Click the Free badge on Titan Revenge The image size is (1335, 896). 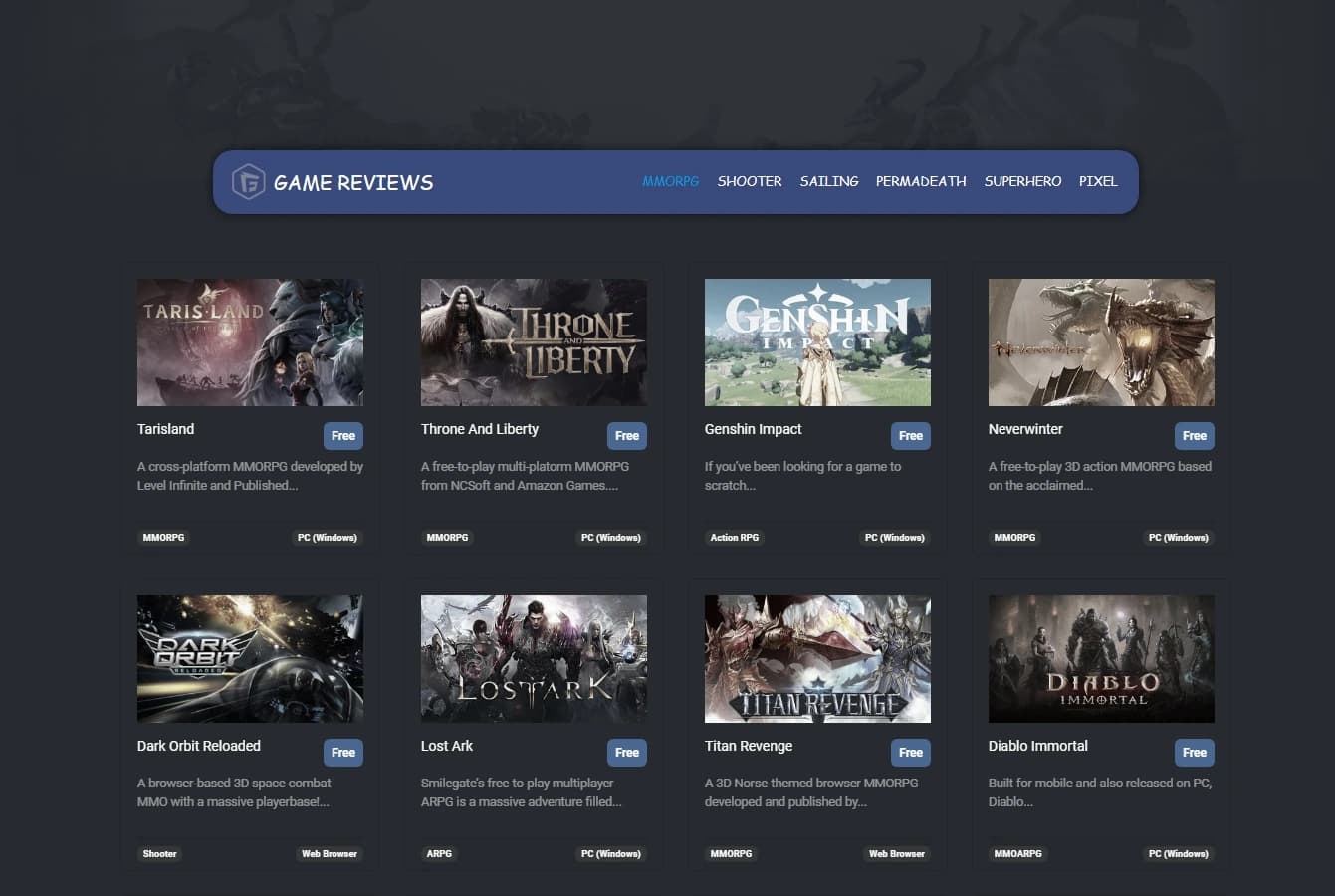910,753
